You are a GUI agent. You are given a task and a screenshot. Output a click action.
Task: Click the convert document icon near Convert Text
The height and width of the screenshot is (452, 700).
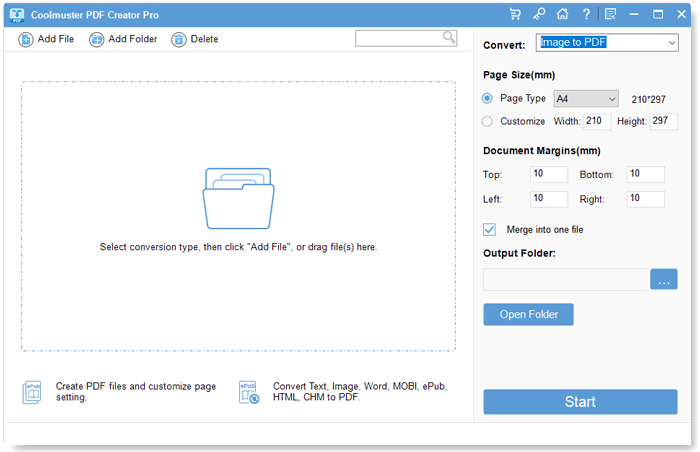(249, 392)
